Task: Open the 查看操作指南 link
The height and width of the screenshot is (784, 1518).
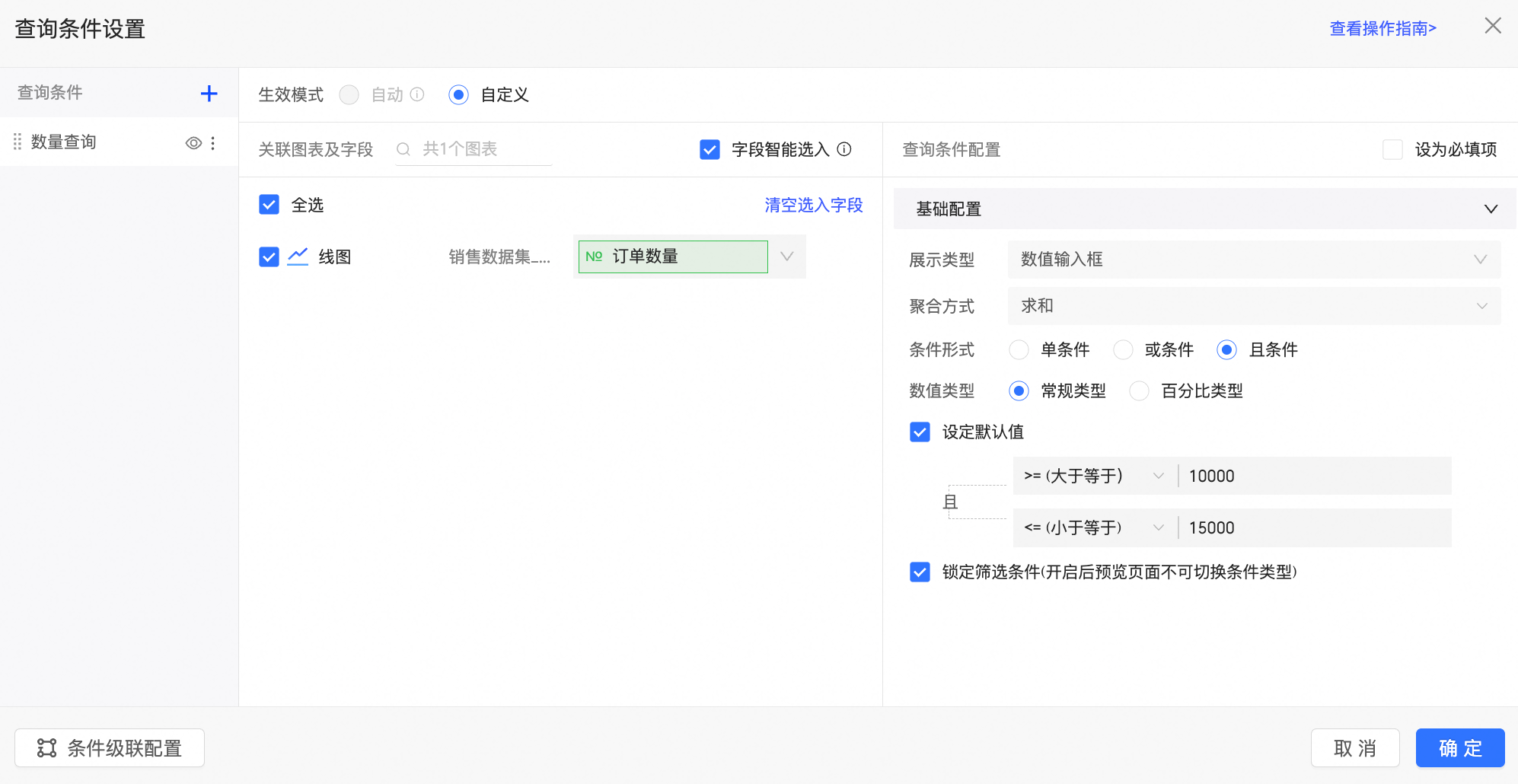Action: click(x=1382, y=29)
